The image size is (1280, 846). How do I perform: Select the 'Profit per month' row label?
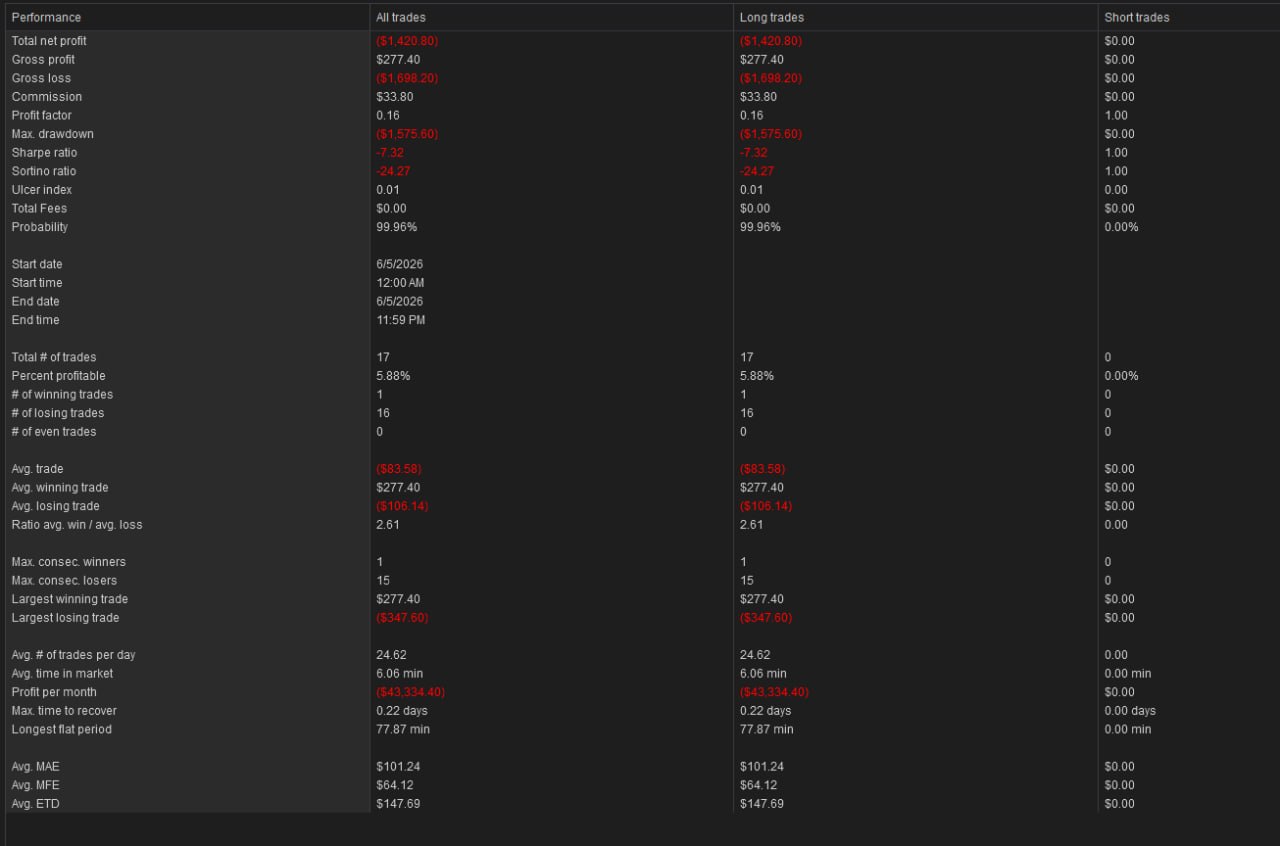click(54, 692)
